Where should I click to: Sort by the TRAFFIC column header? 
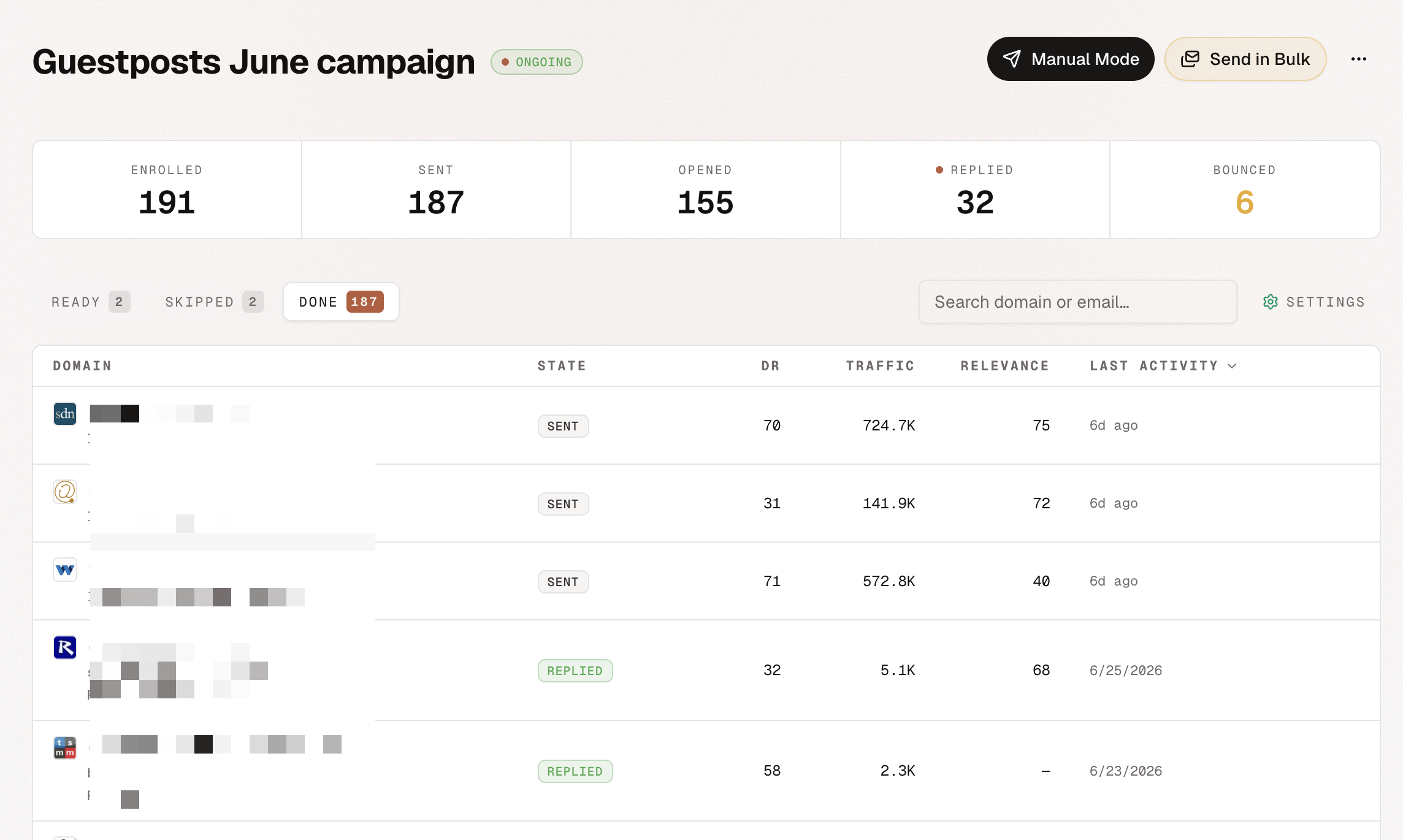880,366
